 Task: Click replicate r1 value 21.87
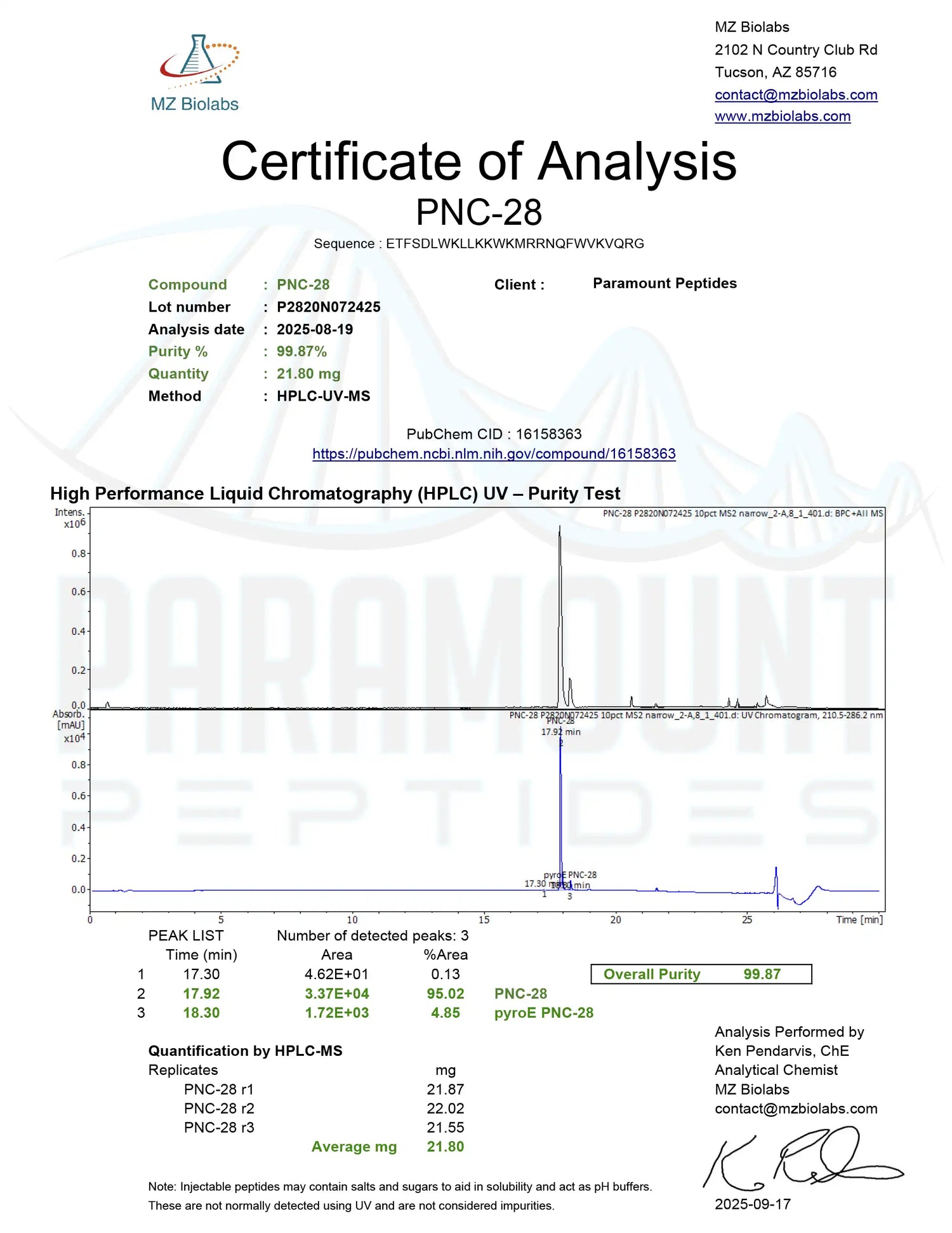(446, 1090)
